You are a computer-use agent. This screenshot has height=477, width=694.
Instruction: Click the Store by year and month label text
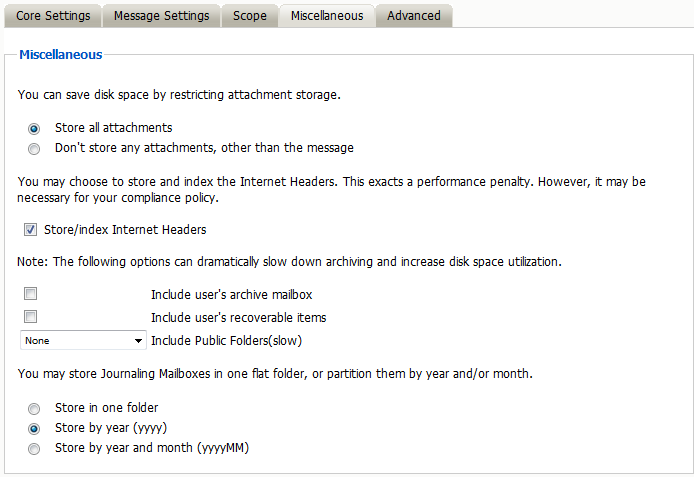[151, 448]
